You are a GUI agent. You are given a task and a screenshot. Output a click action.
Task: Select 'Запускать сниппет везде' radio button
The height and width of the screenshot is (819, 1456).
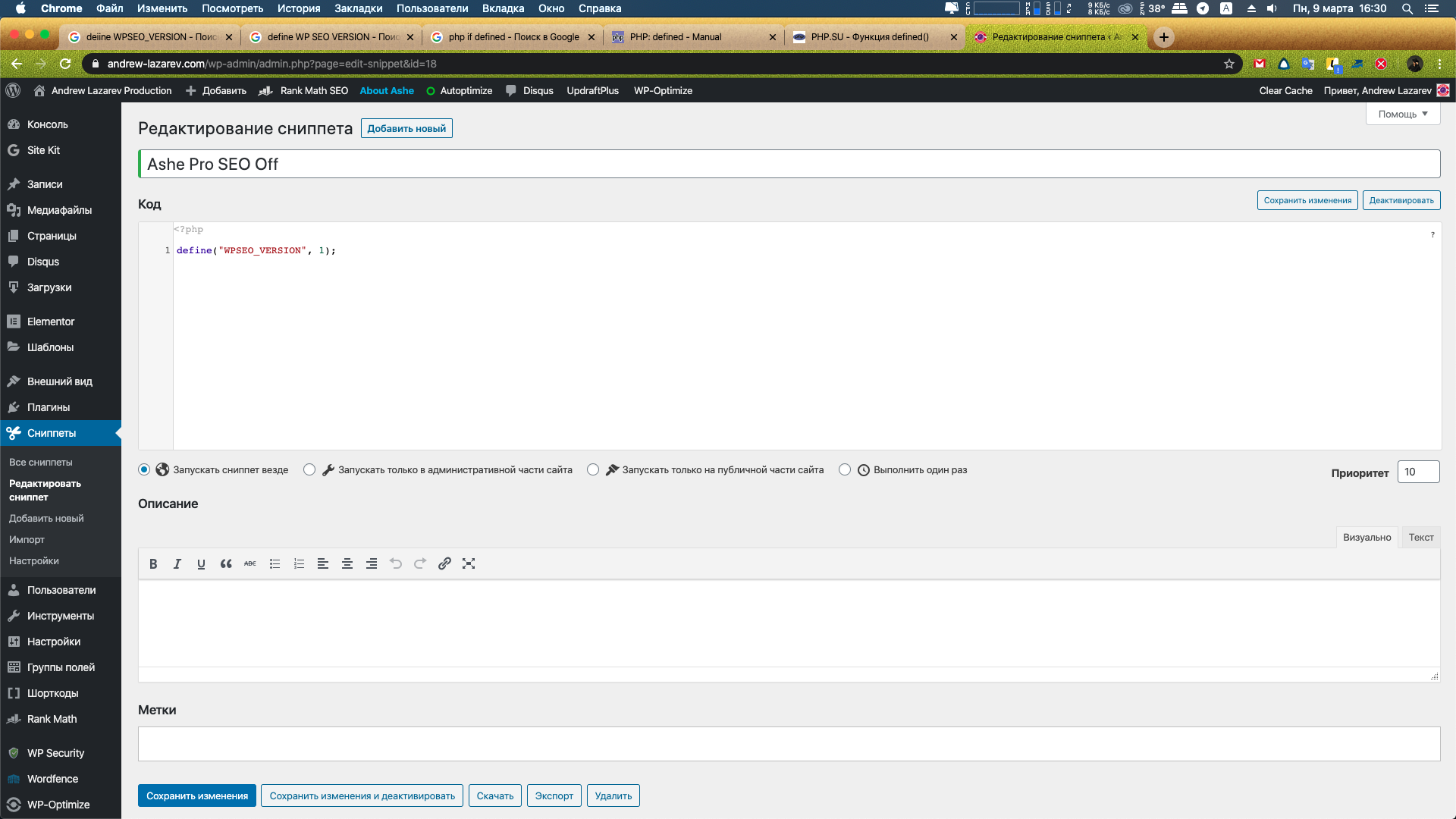(x=144, y=469)
